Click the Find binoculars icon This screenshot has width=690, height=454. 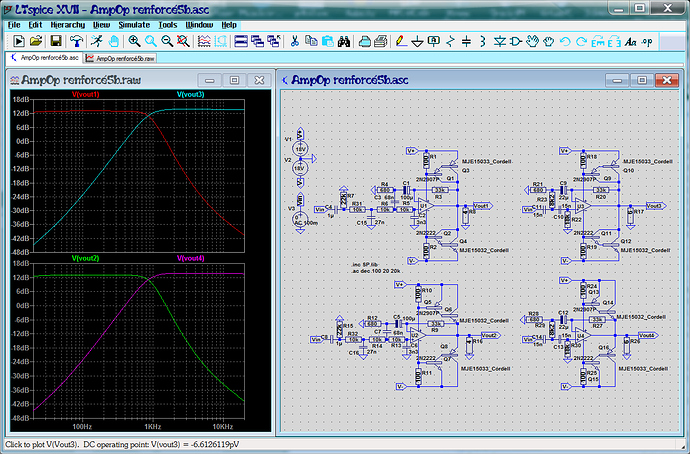[344, 41]
